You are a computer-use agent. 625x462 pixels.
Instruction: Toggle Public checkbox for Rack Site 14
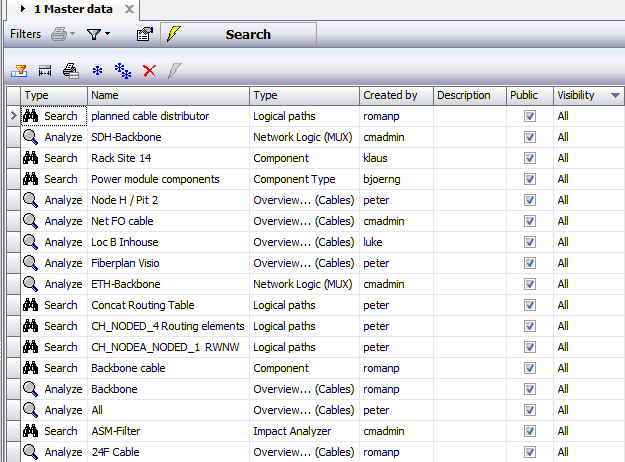click(x=530, y=158)
